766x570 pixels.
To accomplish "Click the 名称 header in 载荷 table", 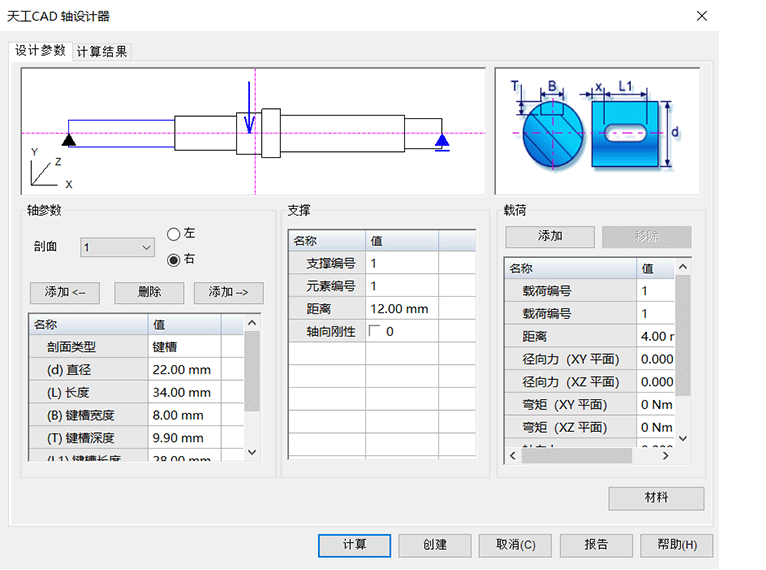I will click(570, 269).
